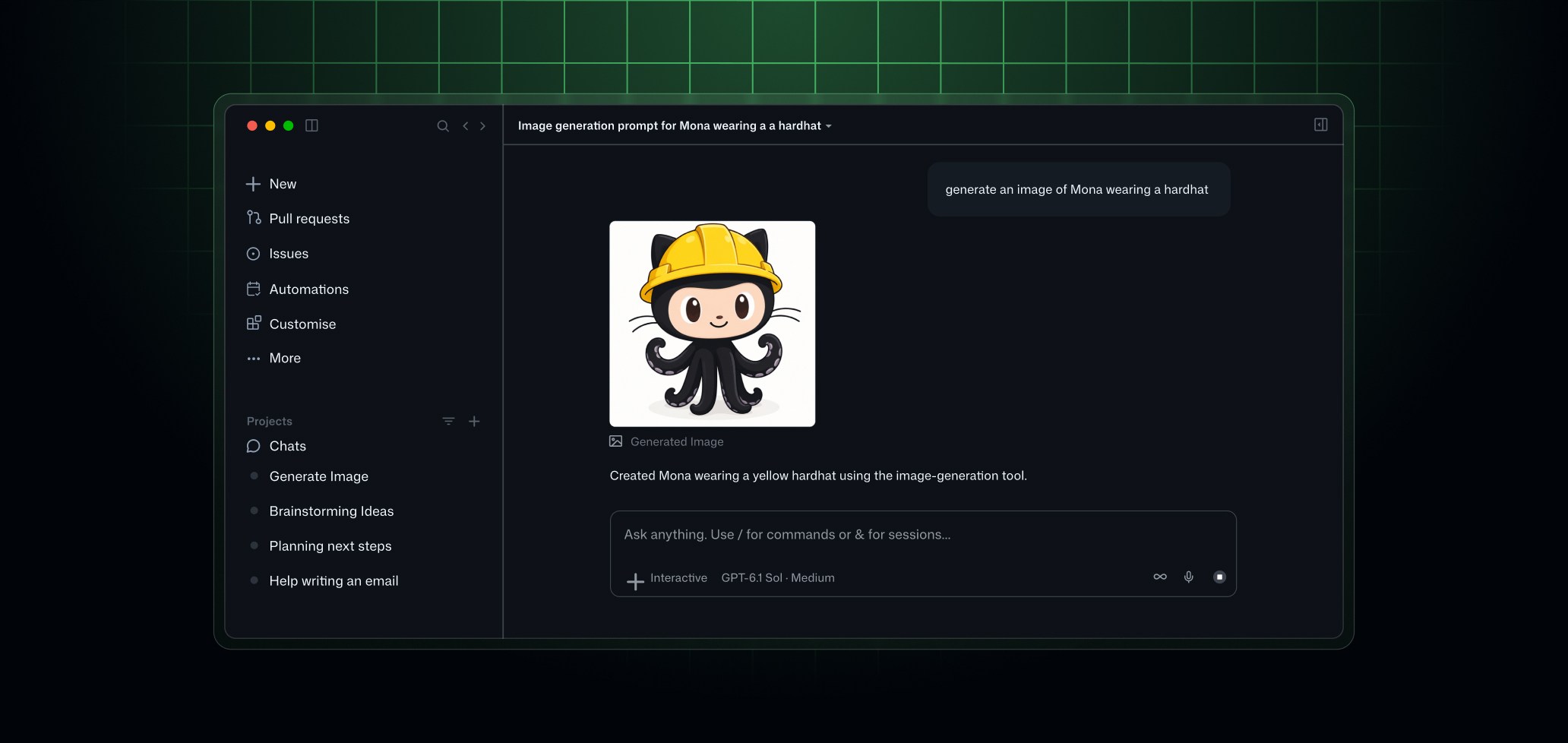
Task: Select the Chats section
Action: tap(277, 446)
